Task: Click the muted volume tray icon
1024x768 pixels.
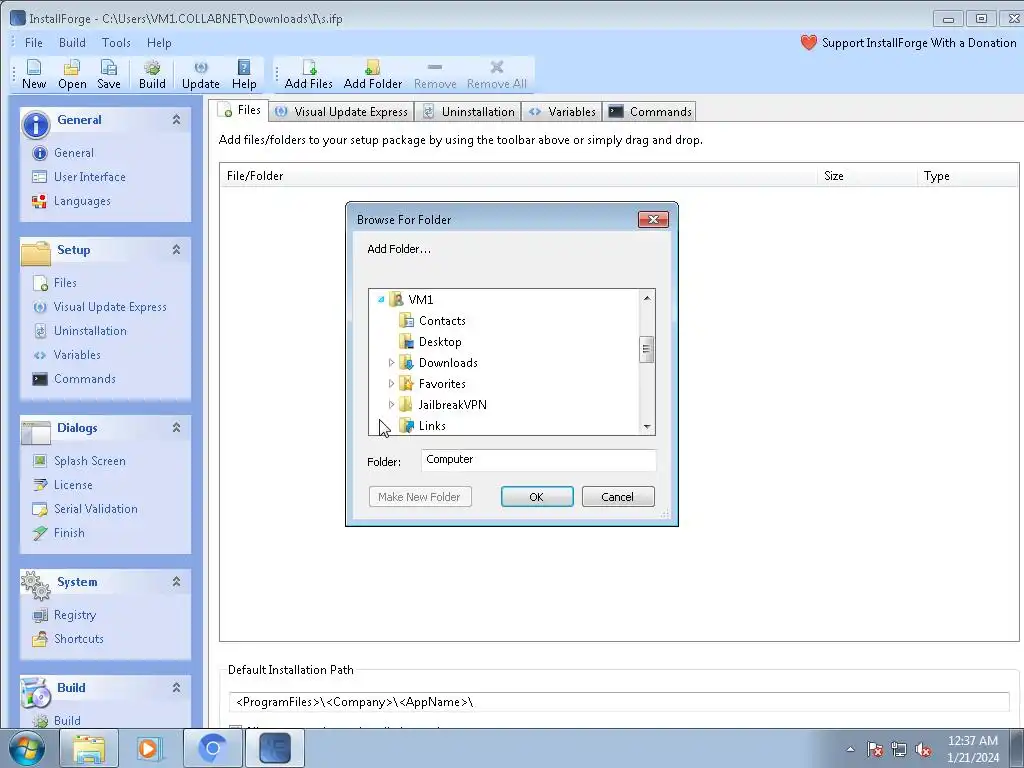Action: point(923,750)
